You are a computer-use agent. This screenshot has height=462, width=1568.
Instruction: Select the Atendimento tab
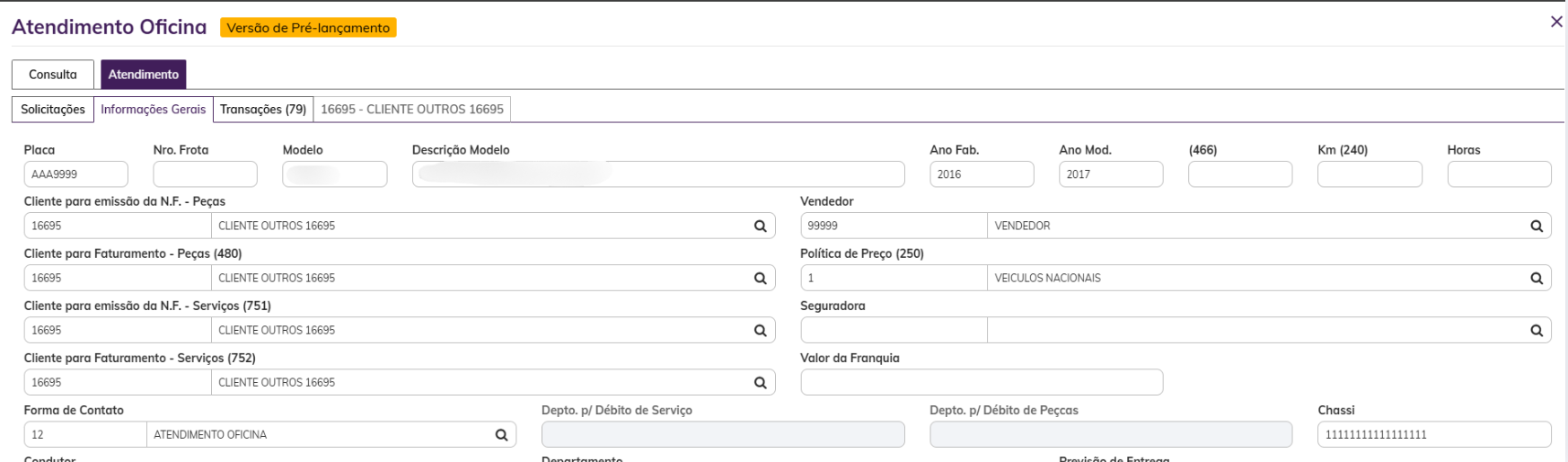point(144,75)
